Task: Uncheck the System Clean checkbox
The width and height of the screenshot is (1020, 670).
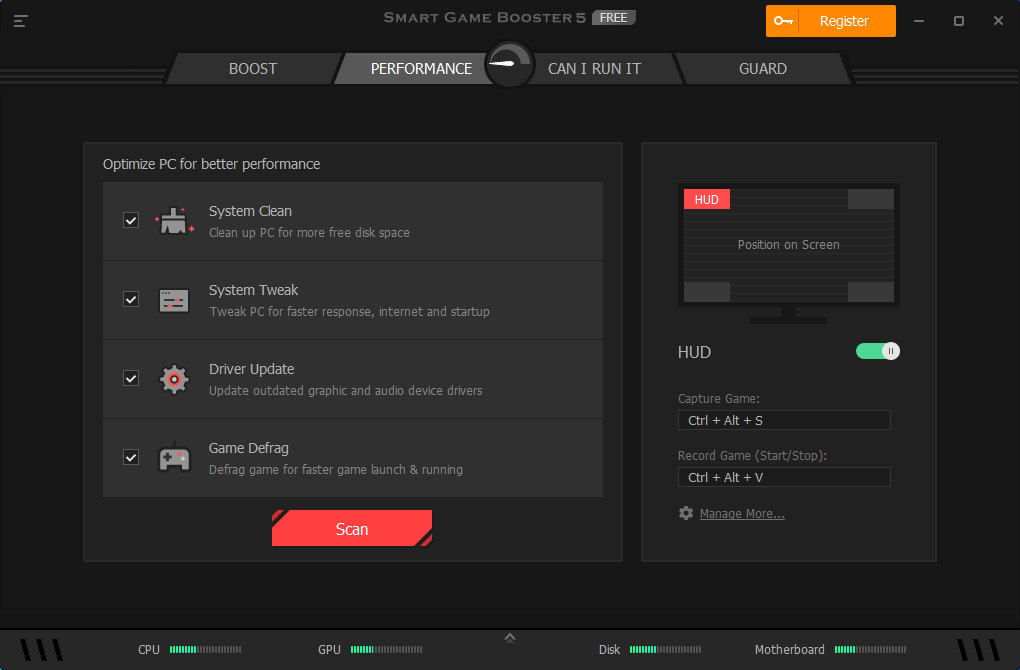Action: pyautogui.click(x=130, y=220)
